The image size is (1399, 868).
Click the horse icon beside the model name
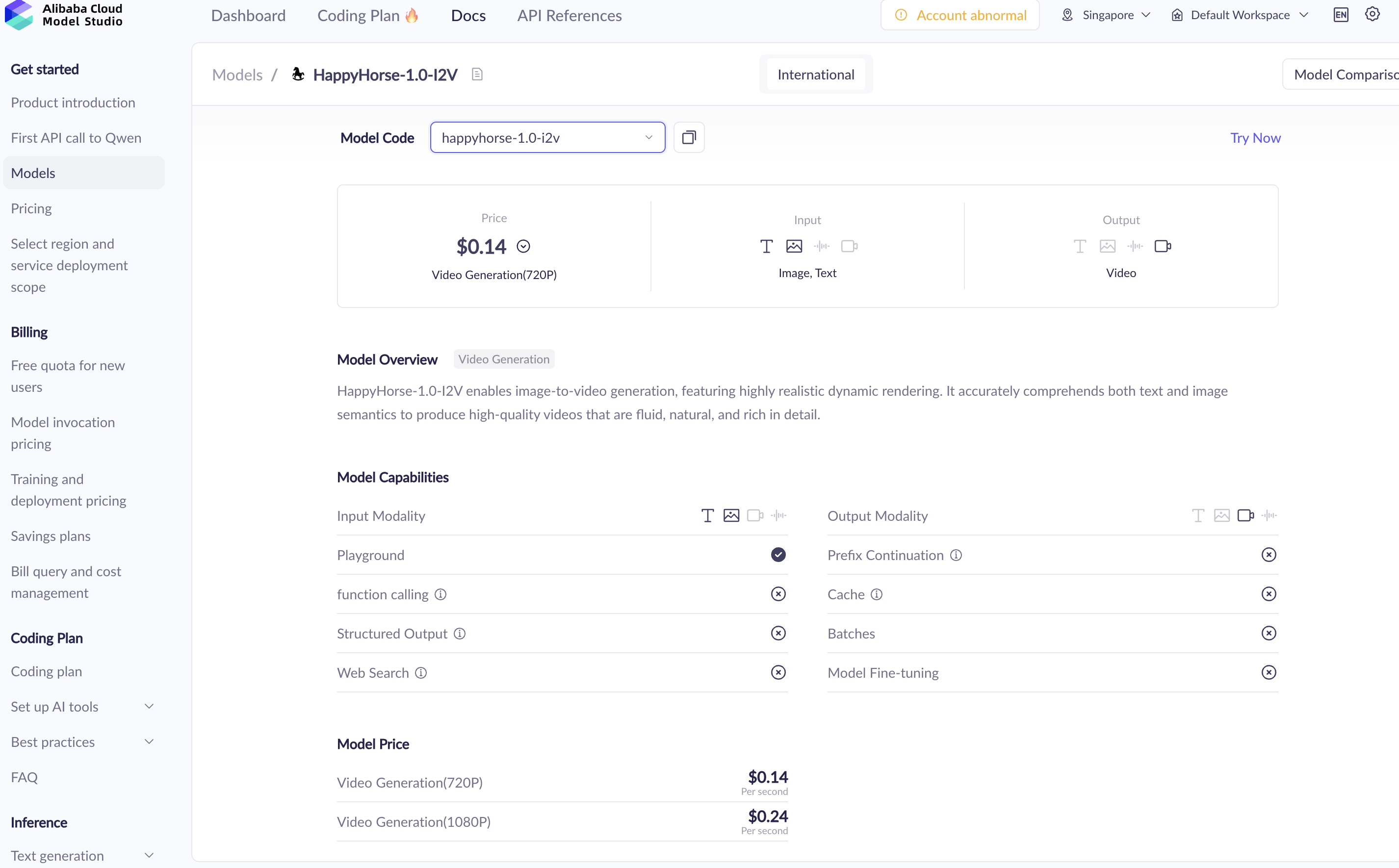[298, 74]
